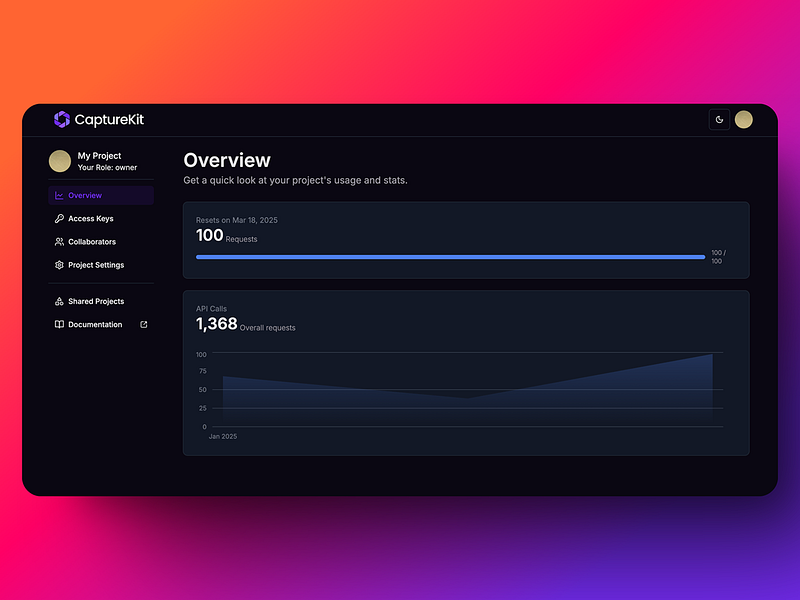800x600 pixels.
Task: Click "Your Role: owner" text
Action: 107,167
